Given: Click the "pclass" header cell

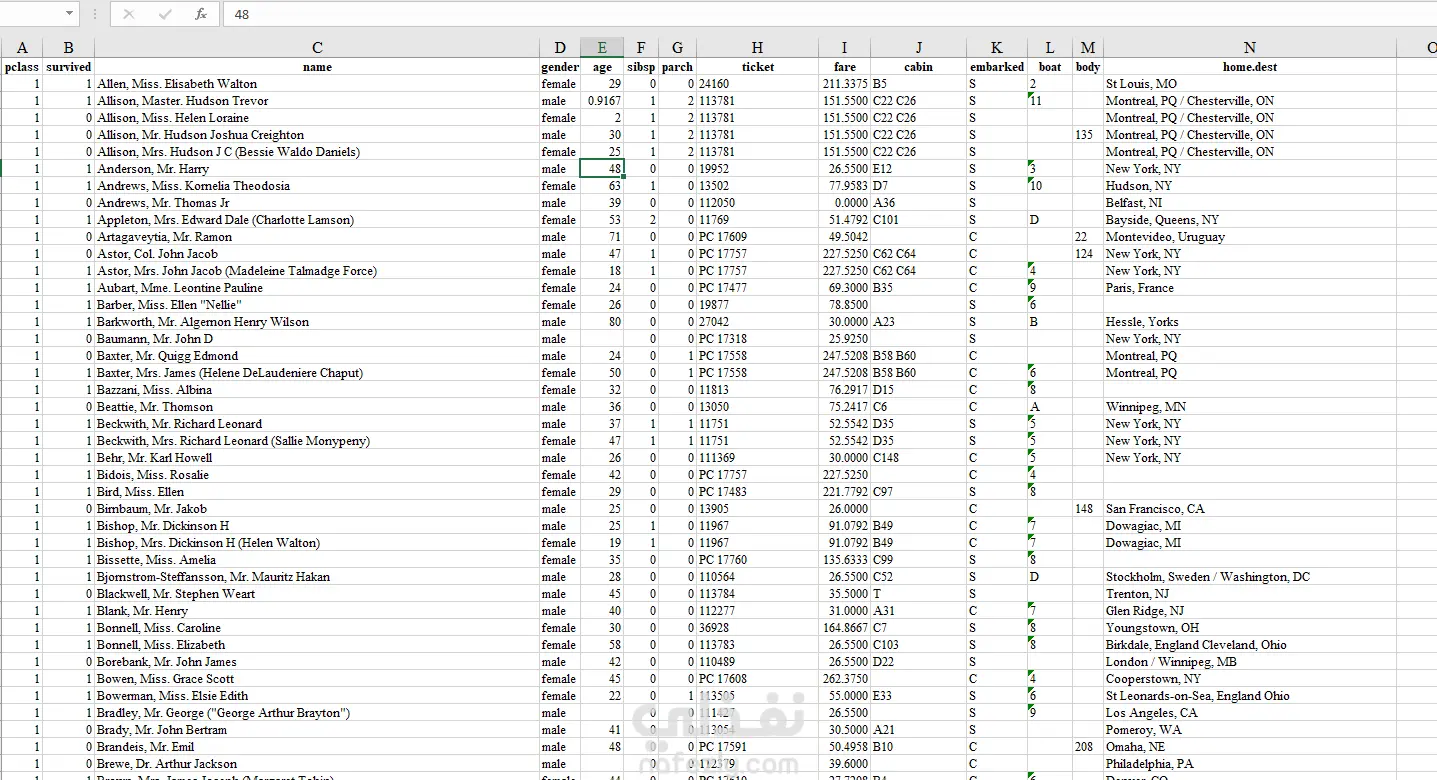Looking at the screenshot, I should pyautogui.click(x=22, y=67).
